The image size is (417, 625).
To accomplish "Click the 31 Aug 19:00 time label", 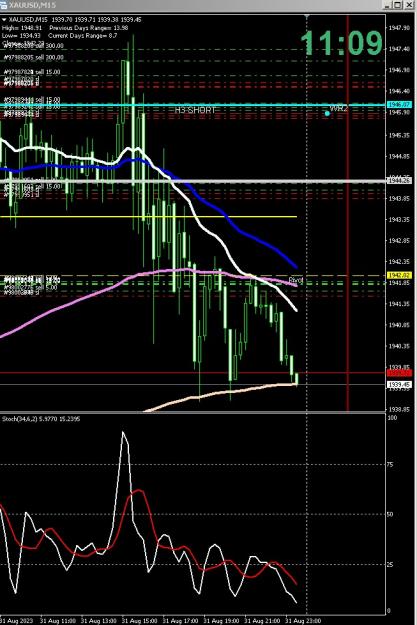I will pos(219,621).
